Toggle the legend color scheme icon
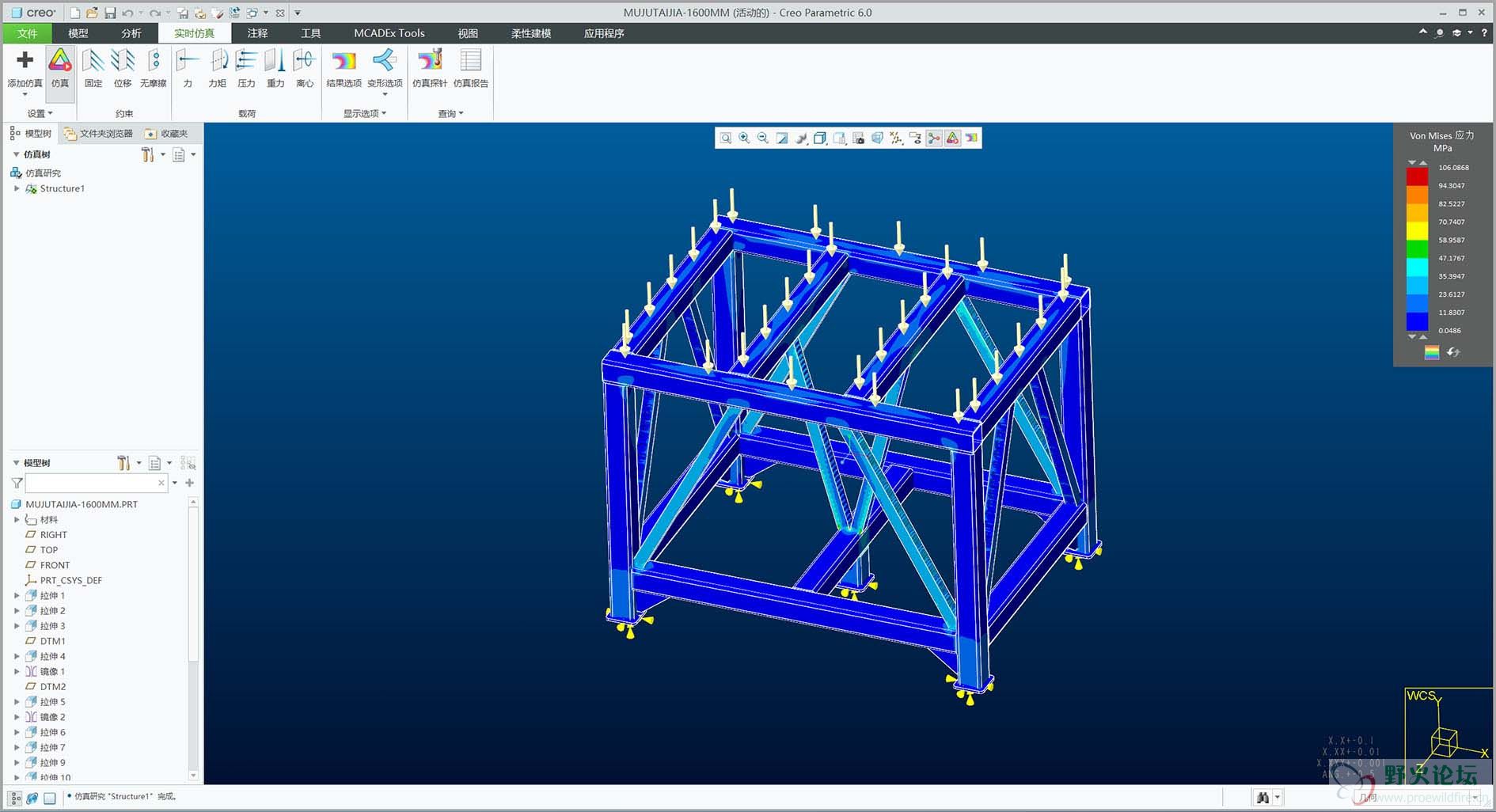 coord(1432,353)
